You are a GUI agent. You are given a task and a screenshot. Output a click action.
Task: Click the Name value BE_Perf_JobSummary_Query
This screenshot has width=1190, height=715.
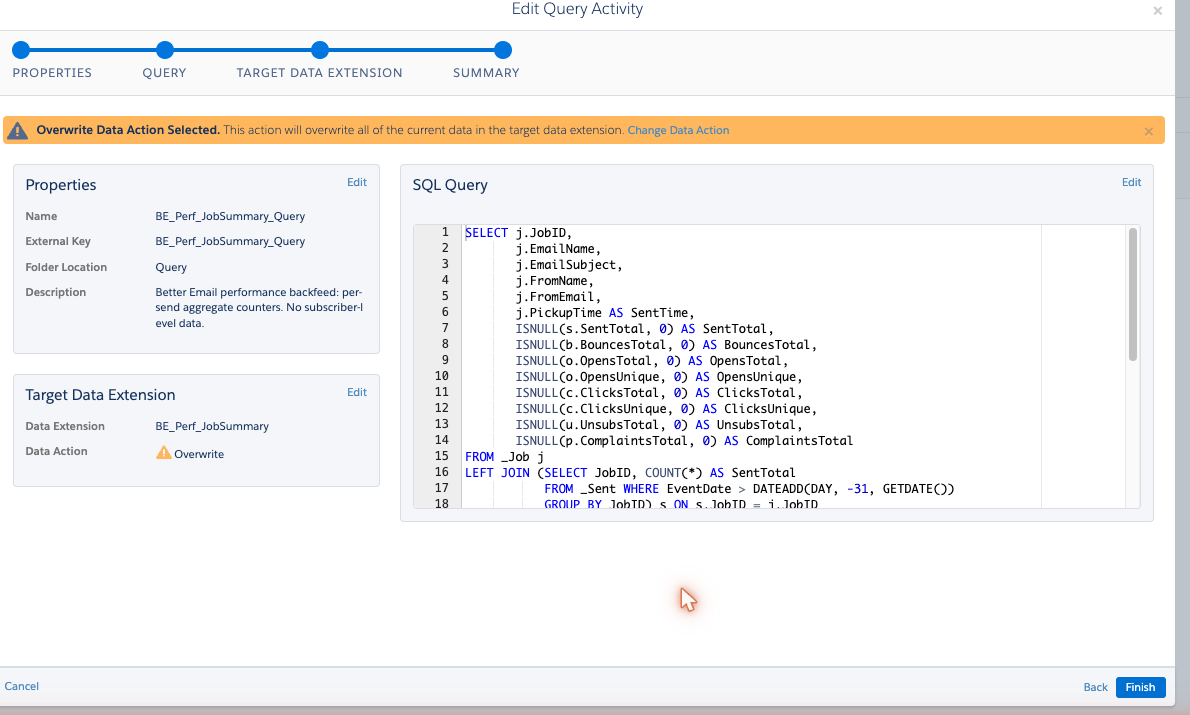tap(230, 216)
